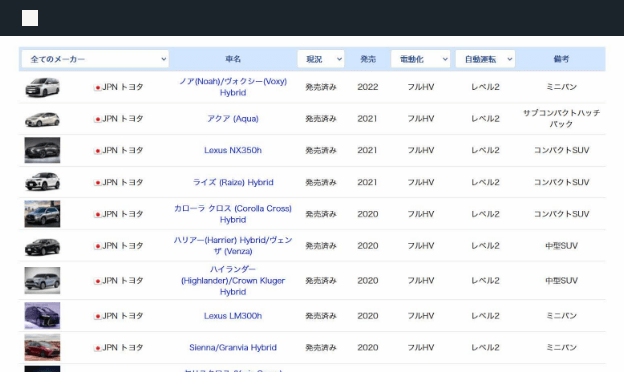Open the 自動運転 autonomy filter dropdown
Image resolution: width=624 pixels, height=372 pixels.
485,59
